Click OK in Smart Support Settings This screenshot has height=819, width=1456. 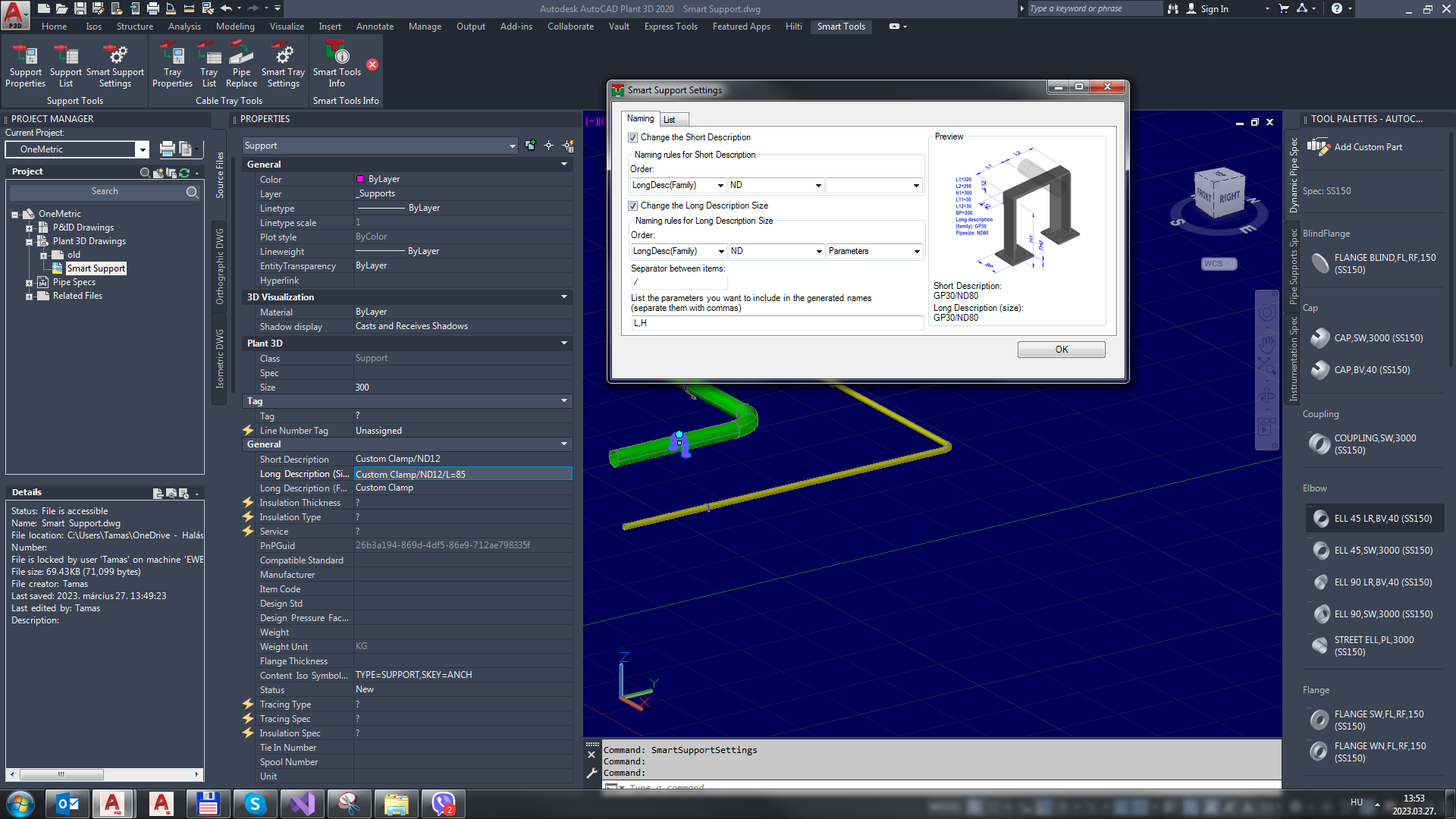[1061, 350]
